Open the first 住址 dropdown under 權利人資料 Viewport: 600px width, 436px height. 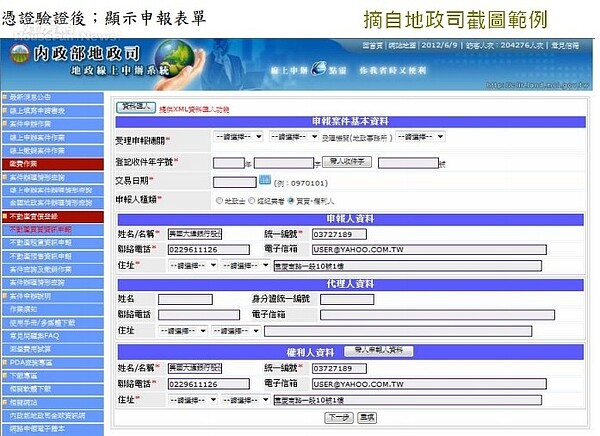tap(193, 400)
